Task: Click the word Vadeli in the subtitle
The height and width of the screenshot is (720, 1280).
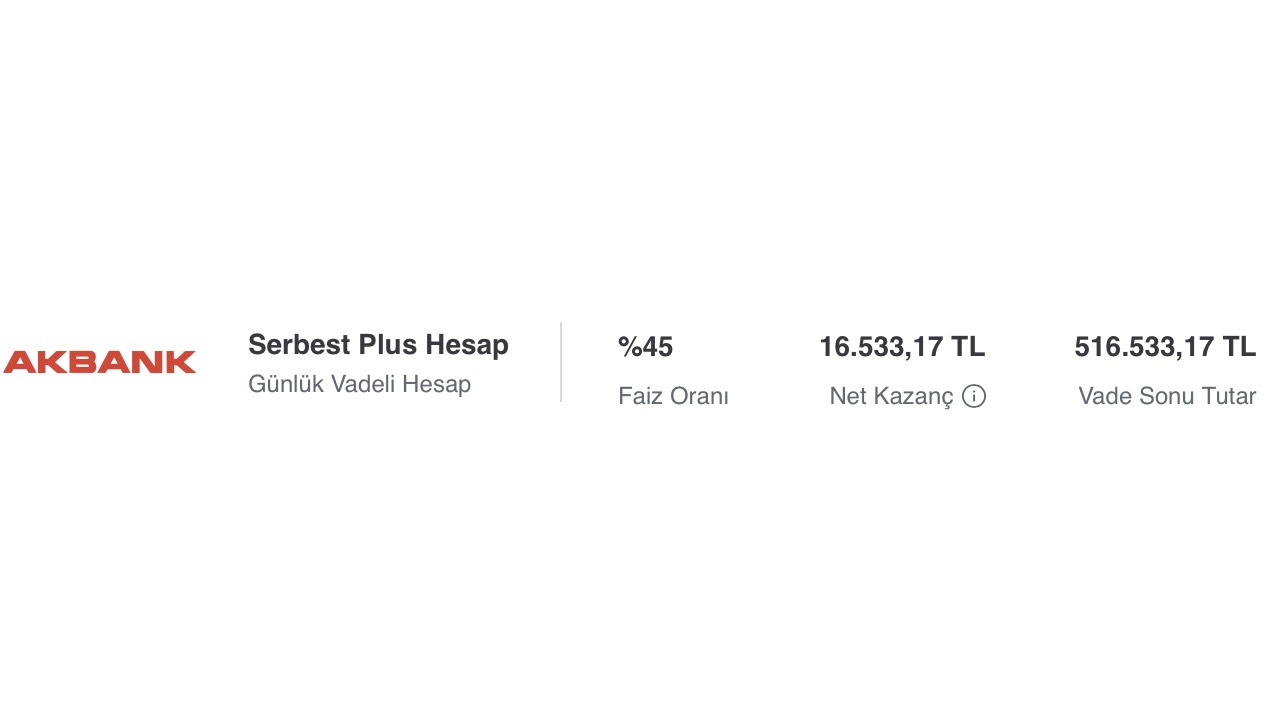Action: pos(361,384)
